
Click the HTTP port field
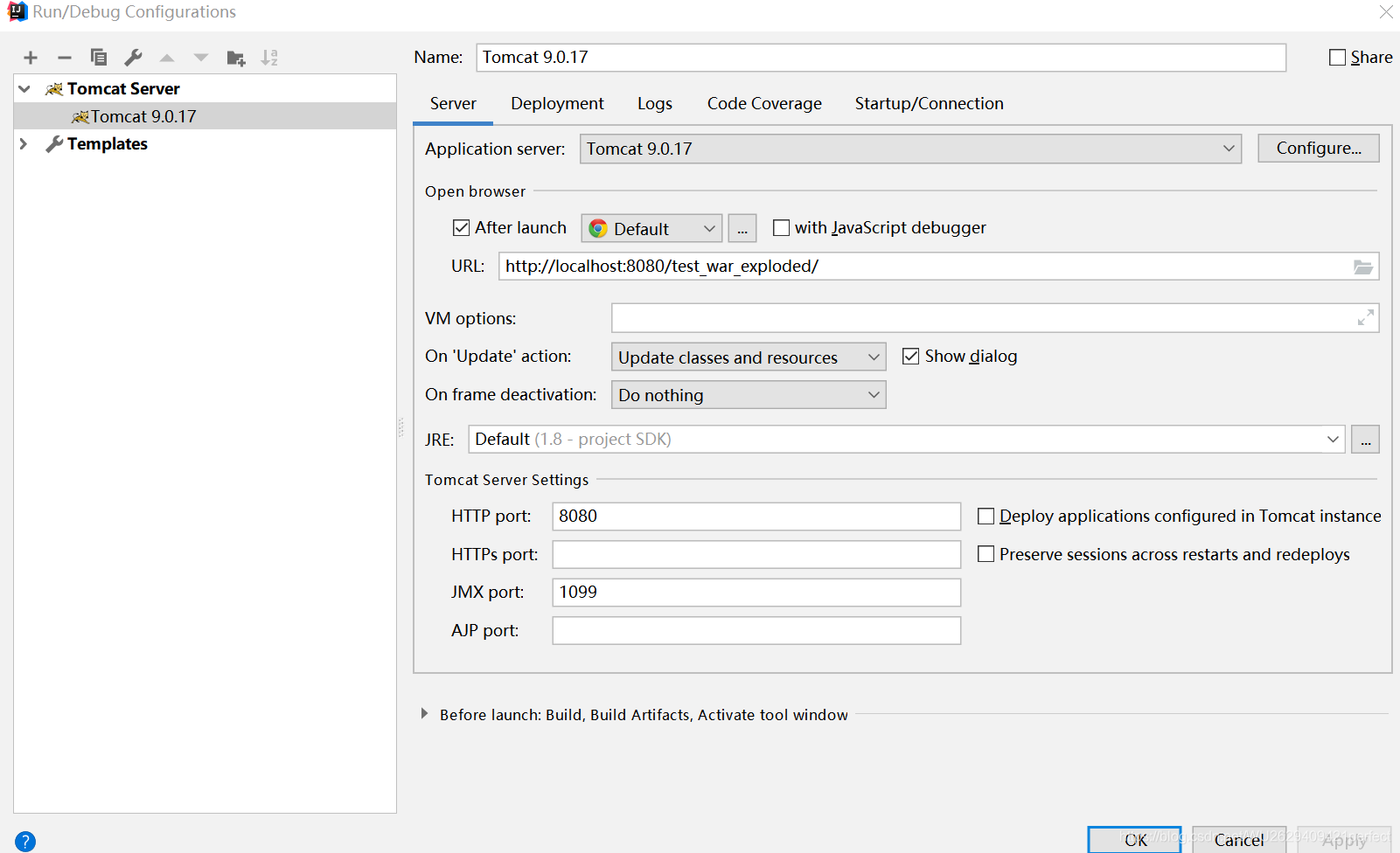click(x=756, y=517)
